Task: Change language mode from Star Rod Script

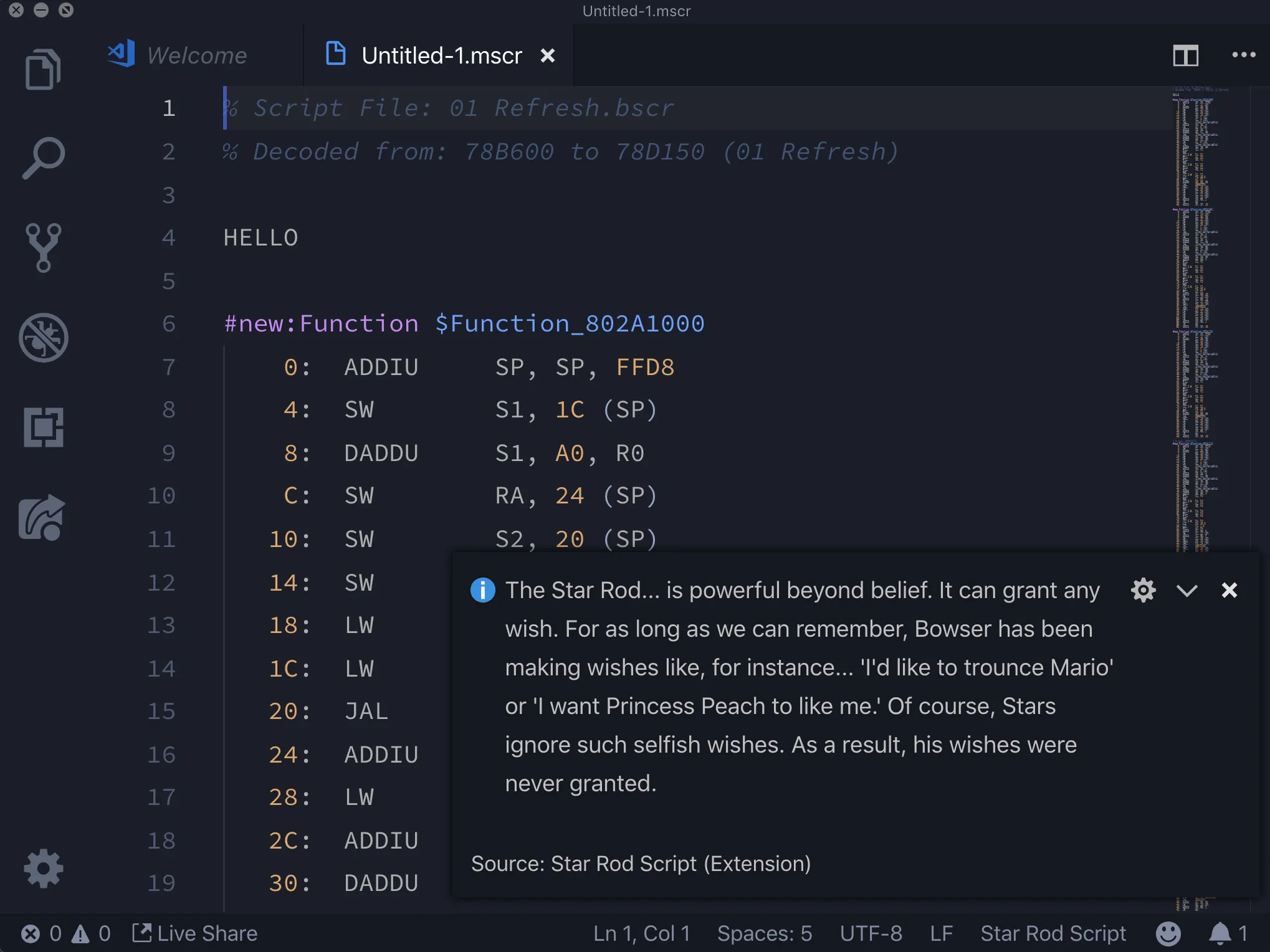Action: click(x=1053, y=933)
